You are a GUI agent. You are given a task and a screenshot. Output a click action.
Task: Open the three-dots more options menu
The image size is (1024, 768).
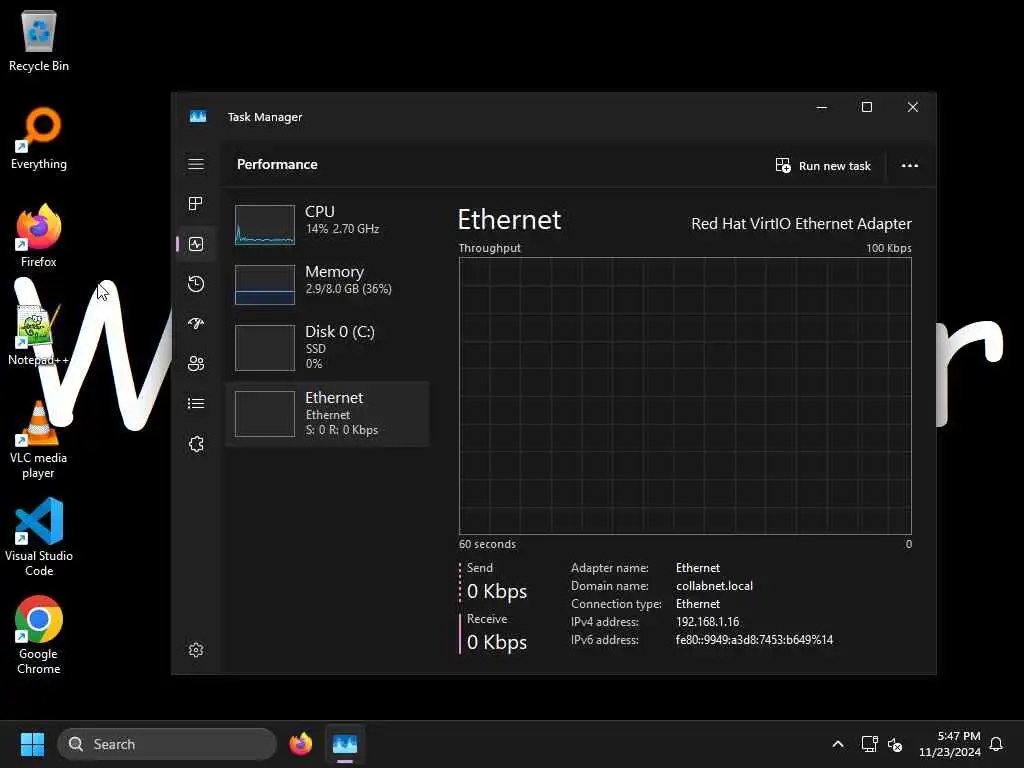[x=910, y=165]
